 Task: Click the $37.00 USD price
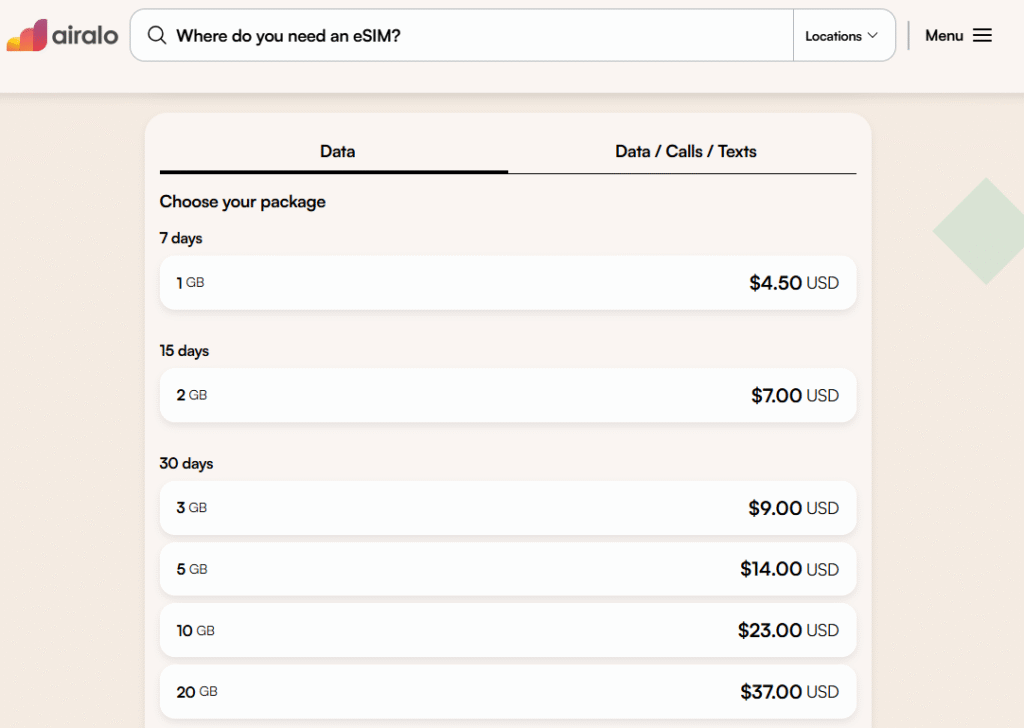789,692
